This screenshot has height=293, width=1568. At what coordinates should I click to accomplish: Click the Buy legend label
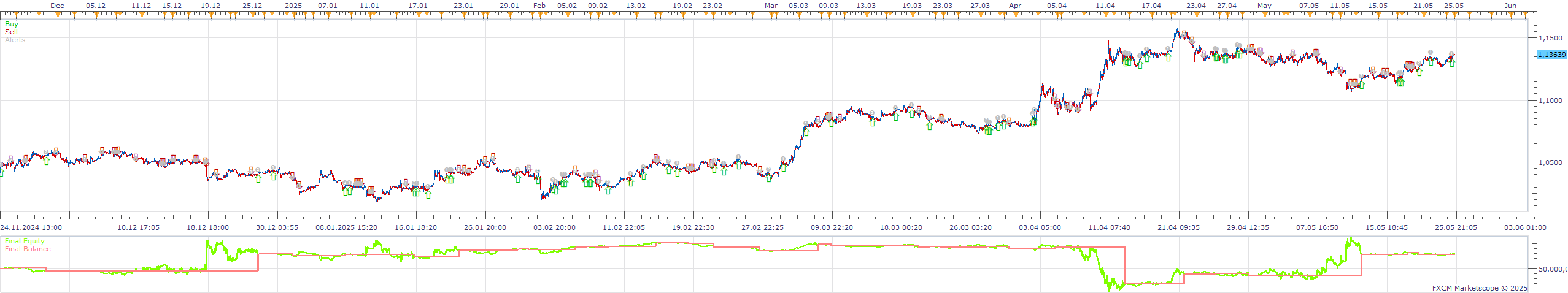coord(12,25)
